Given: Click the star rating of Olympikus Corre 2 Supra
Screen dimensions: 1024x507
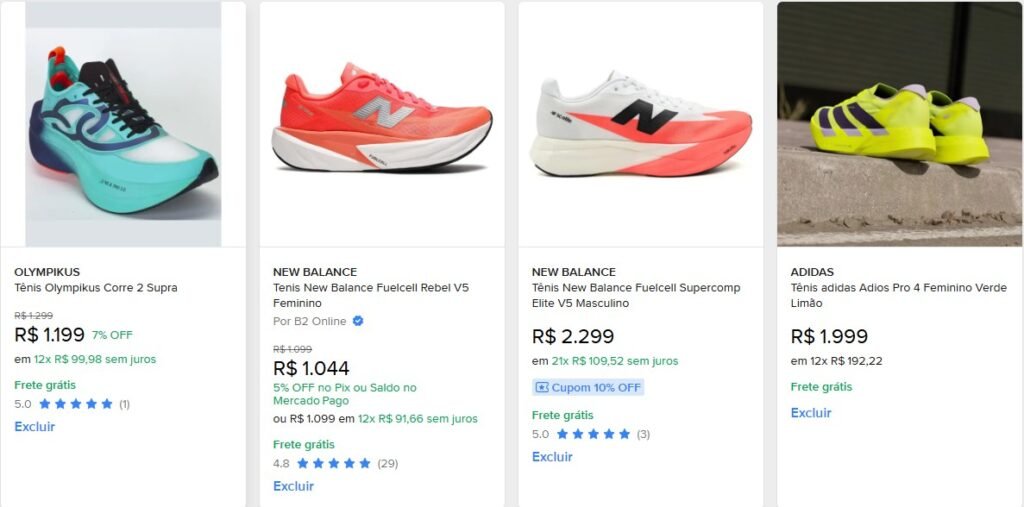Looking at the screenshot, I should click(76, 404).
